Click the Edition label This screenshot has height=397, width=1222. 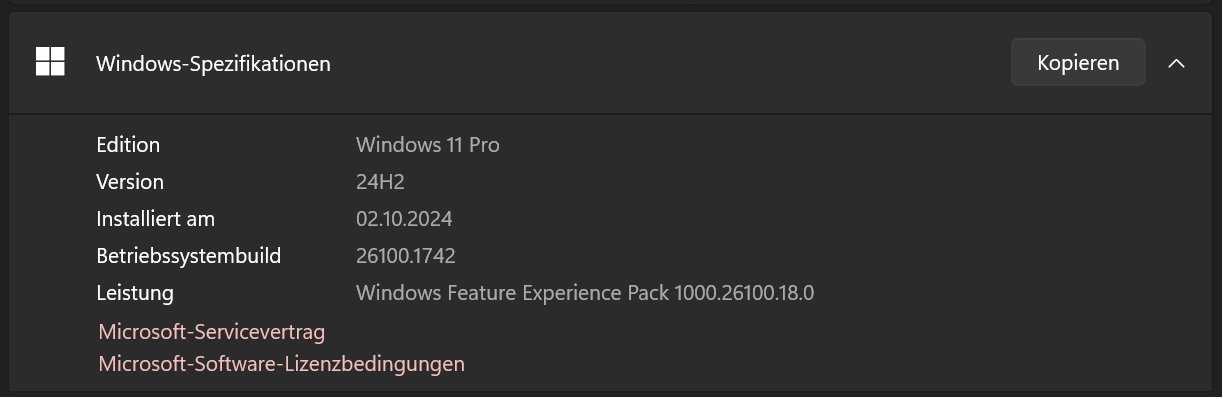[x=128, y=145]
